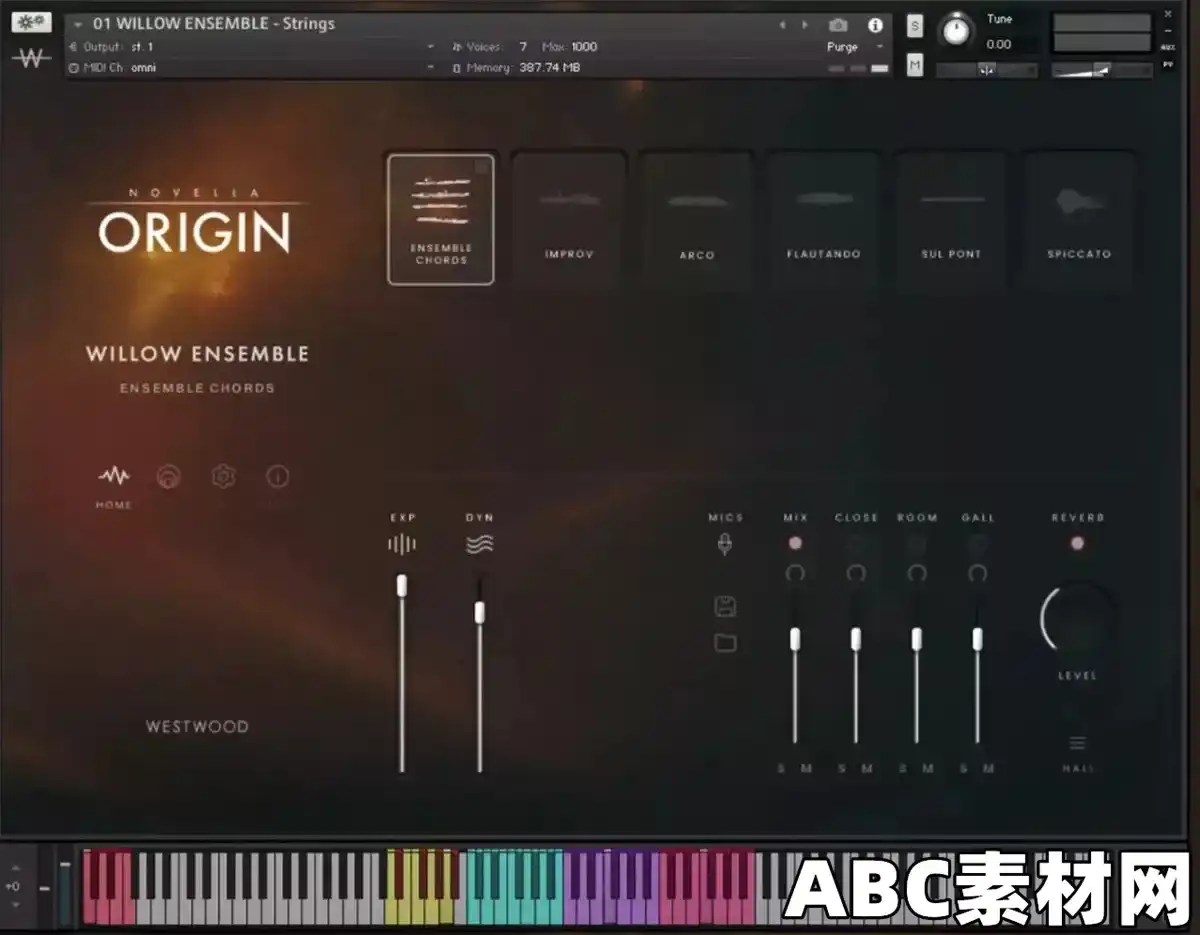Open the load mic preset folder icon

coord(724,643)
